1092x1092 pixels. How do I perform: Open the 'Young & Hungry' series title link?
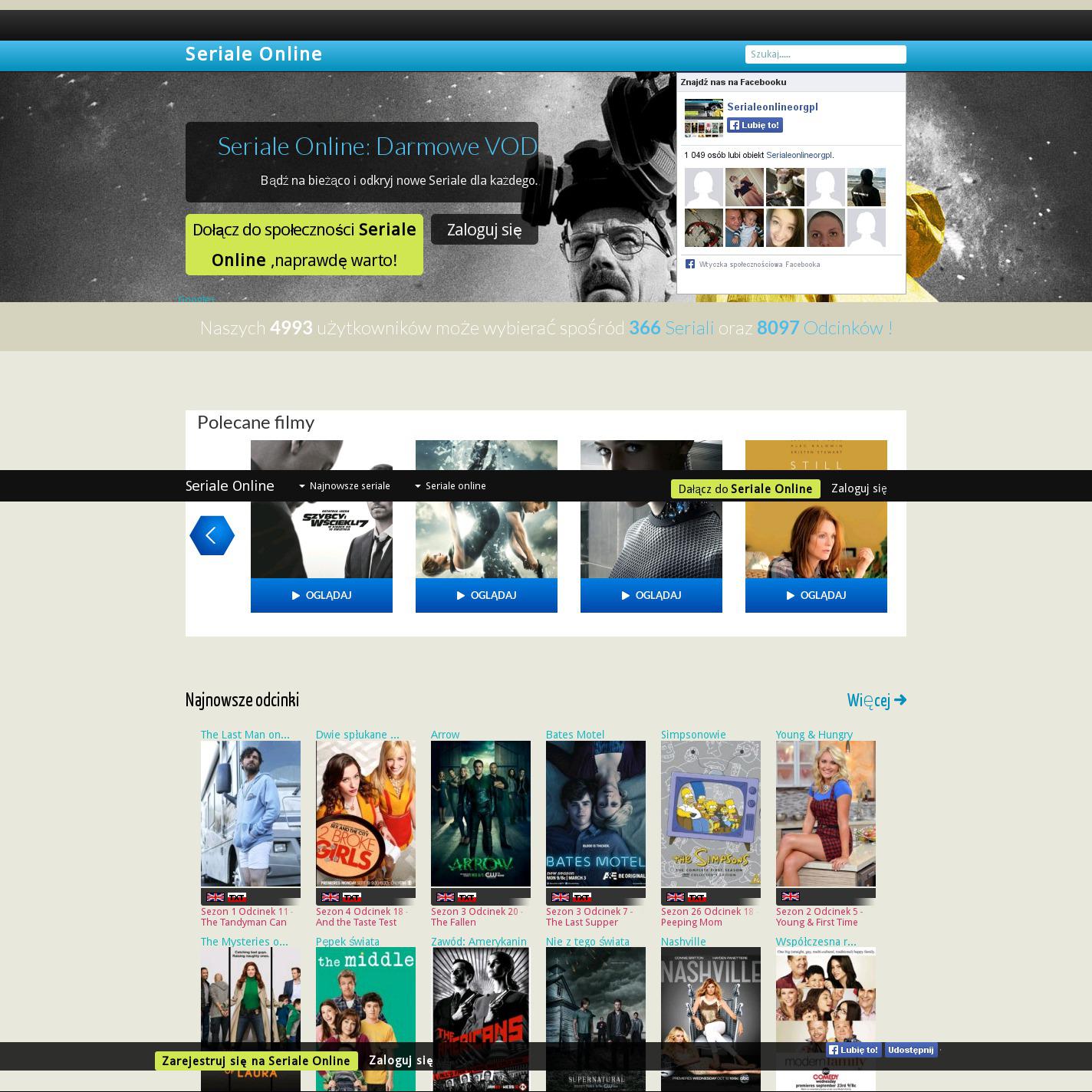tap(814, 735)
